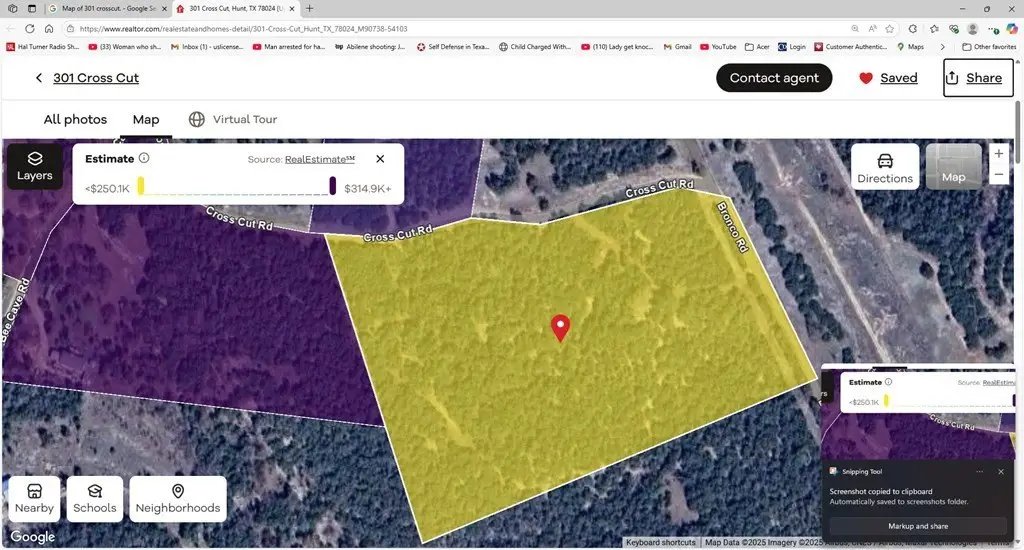Click the red property location pin
The width and height of the screenshot is (1024, 550).
[561, 327]
